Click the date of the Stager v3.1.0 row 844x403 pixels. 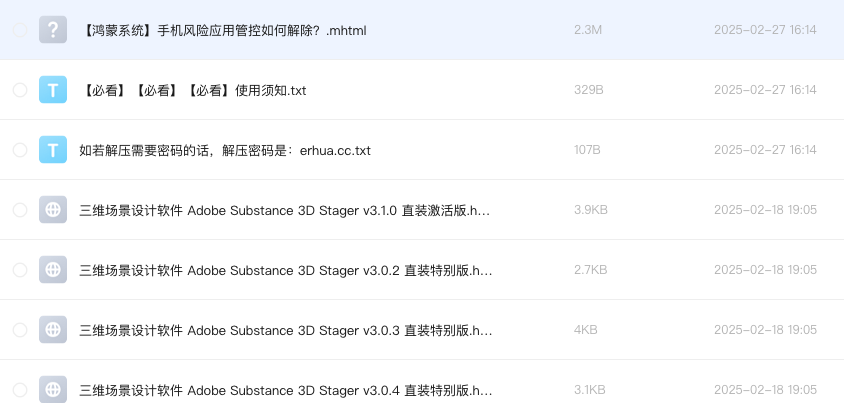point(765,210)
